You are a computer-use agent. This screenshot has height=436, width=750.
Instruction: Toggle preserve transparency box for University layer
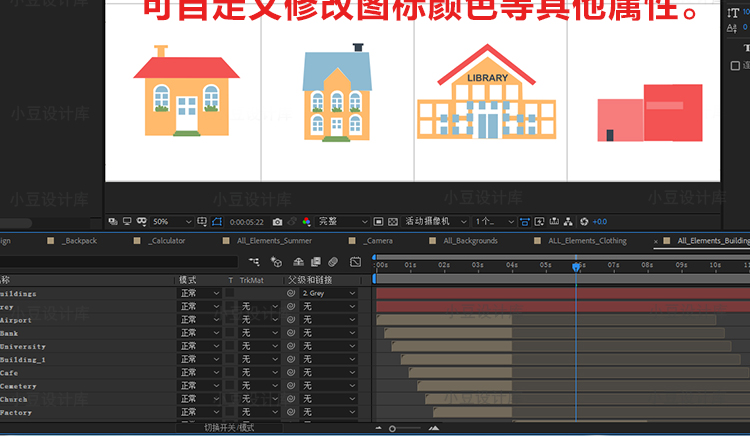pos(230,345)
